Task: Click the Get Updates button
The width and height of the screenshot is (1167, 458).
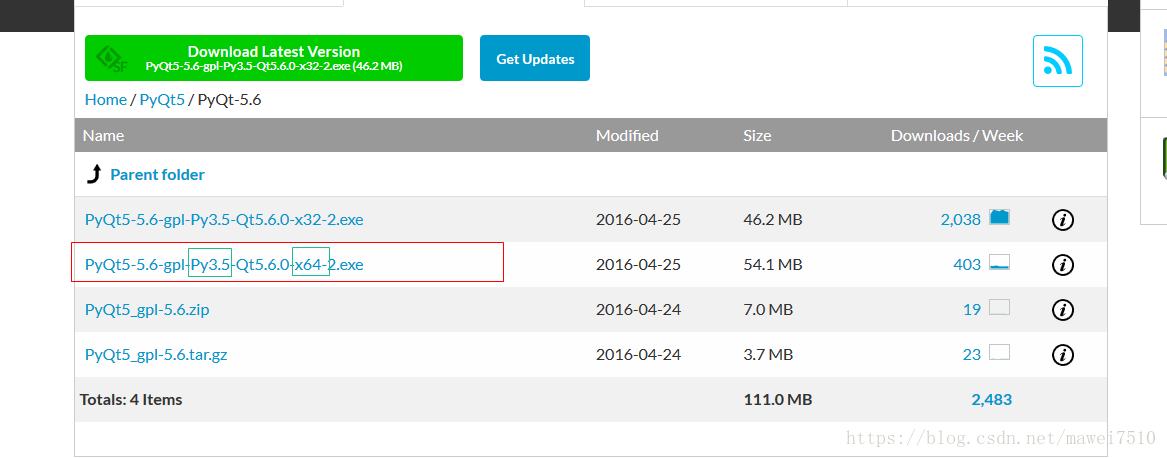Action: (x=535, y=59)
